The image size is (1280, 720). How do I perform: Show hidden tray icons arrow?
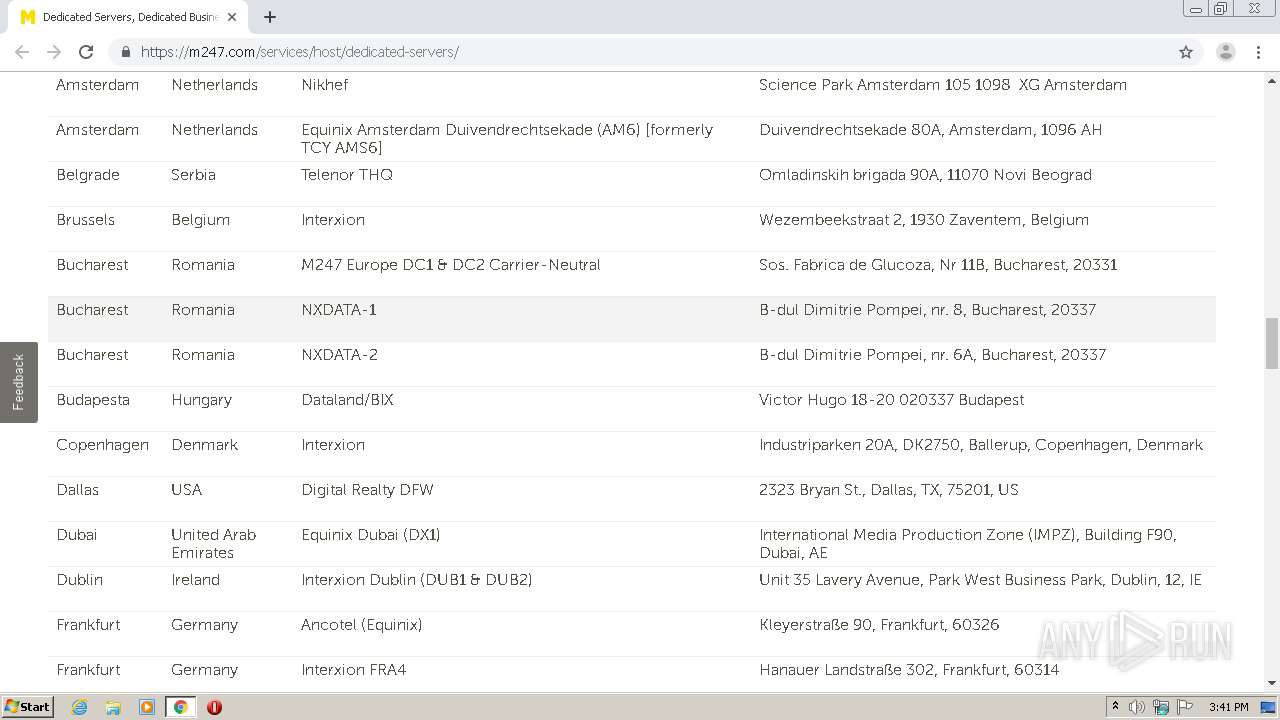(x=1115, y=707)
